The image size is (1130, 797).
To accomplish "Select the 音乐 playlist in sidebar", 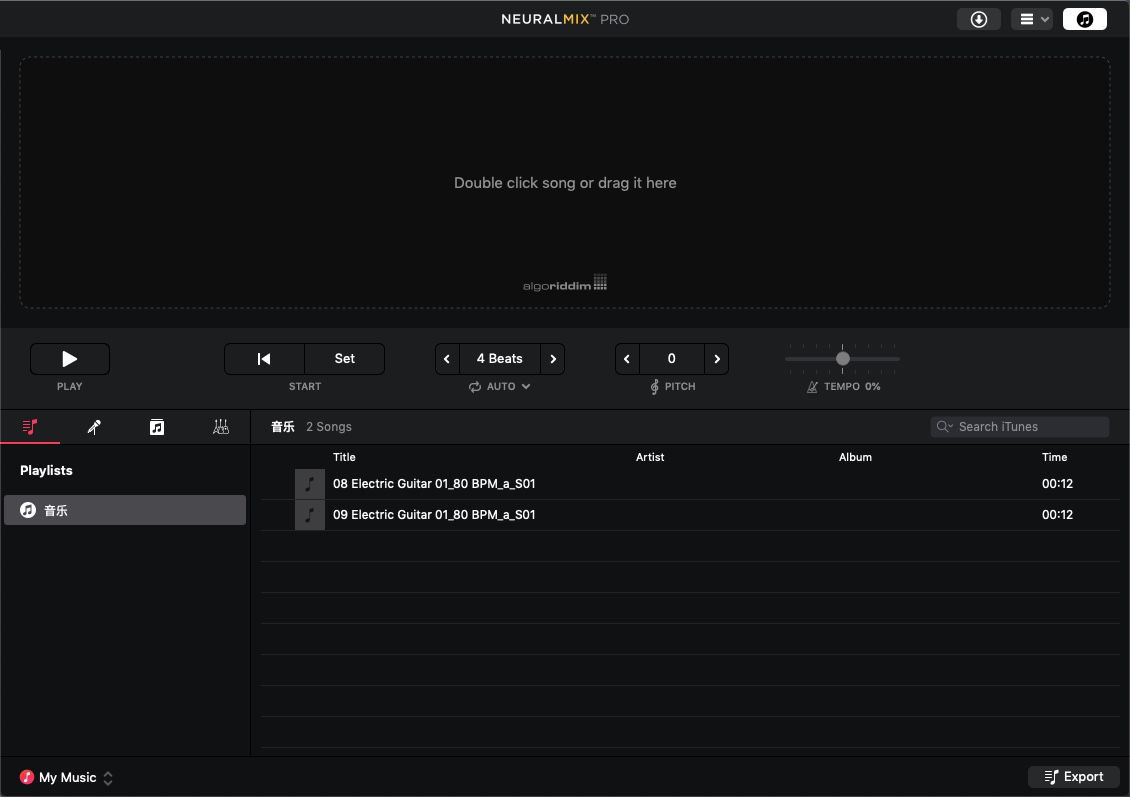I will coord(125,510).
